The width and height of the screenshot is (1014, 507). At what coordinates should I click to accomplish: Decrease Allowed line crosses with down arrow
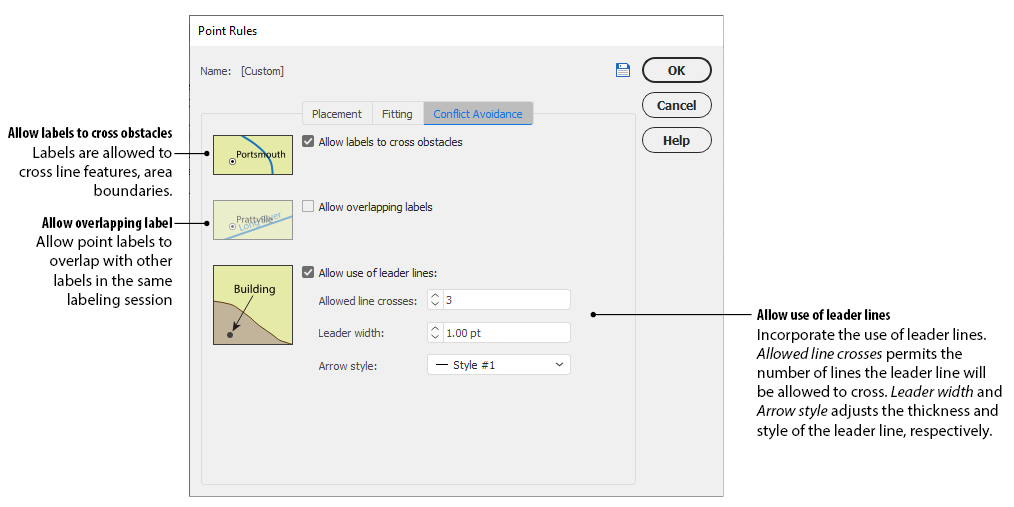pos(435,304)
